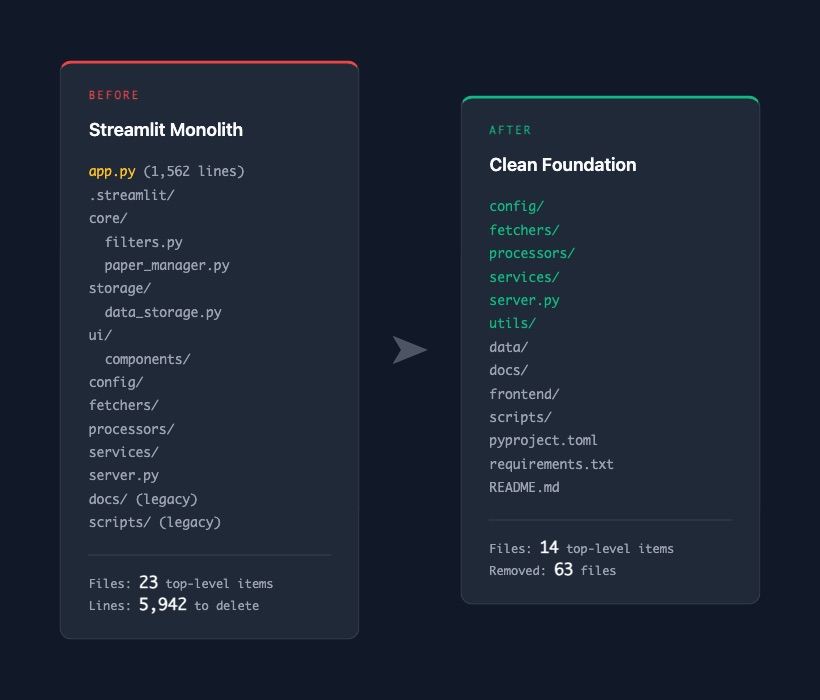The width and height of the screenshot is (820, 700).
Task: Select filters.py under core/
Action: pos(143,242)
